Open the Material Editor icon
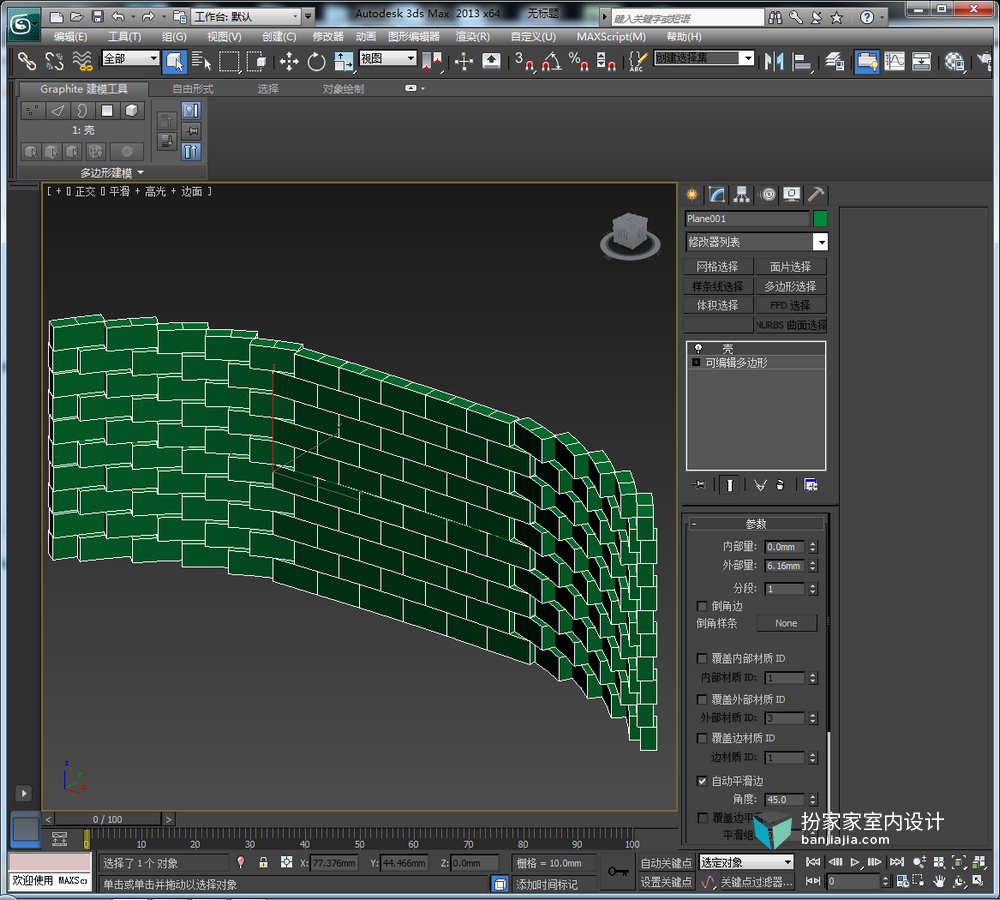Screen dimensions: 1000x900 [x=954, y=62]
